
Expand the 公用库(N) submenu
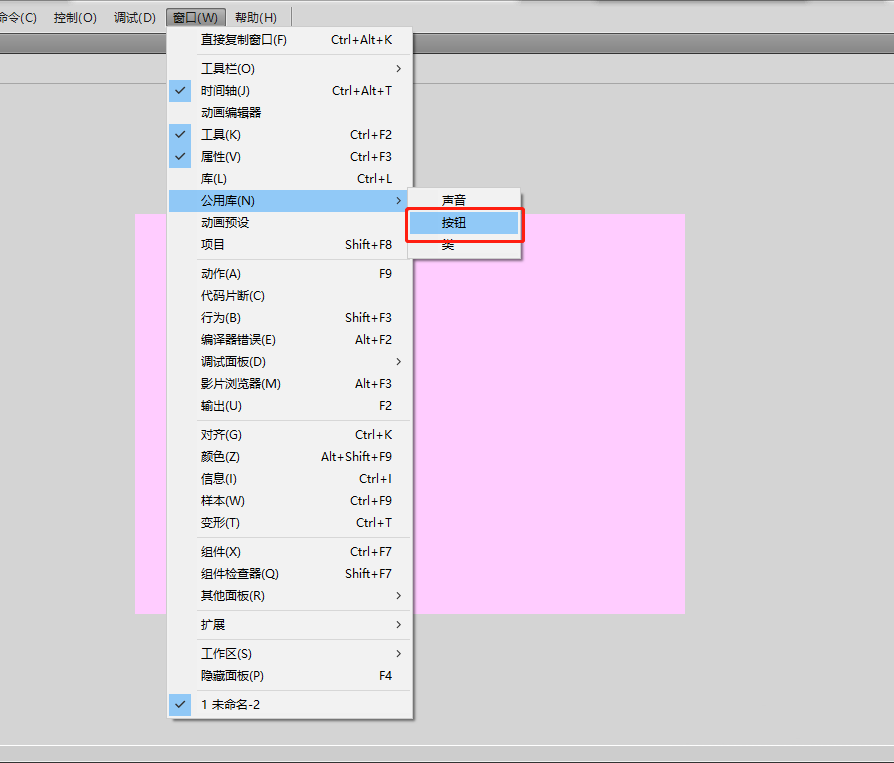pos(290,201)
